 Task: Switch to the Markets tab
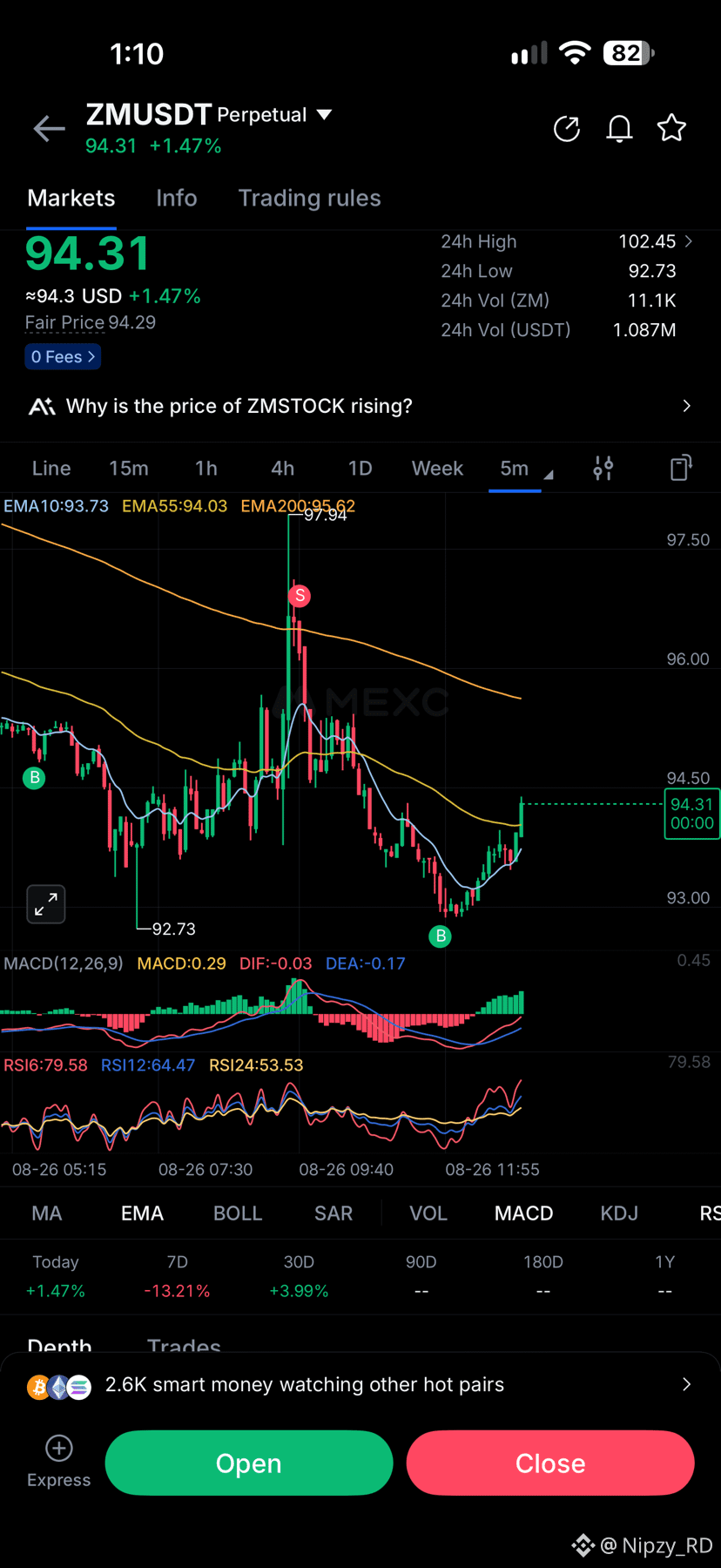point(71,199)
